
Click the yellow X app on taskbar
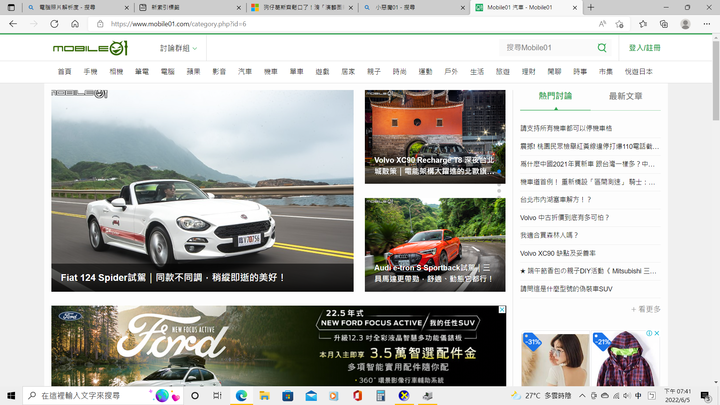[x=404, y=395]
